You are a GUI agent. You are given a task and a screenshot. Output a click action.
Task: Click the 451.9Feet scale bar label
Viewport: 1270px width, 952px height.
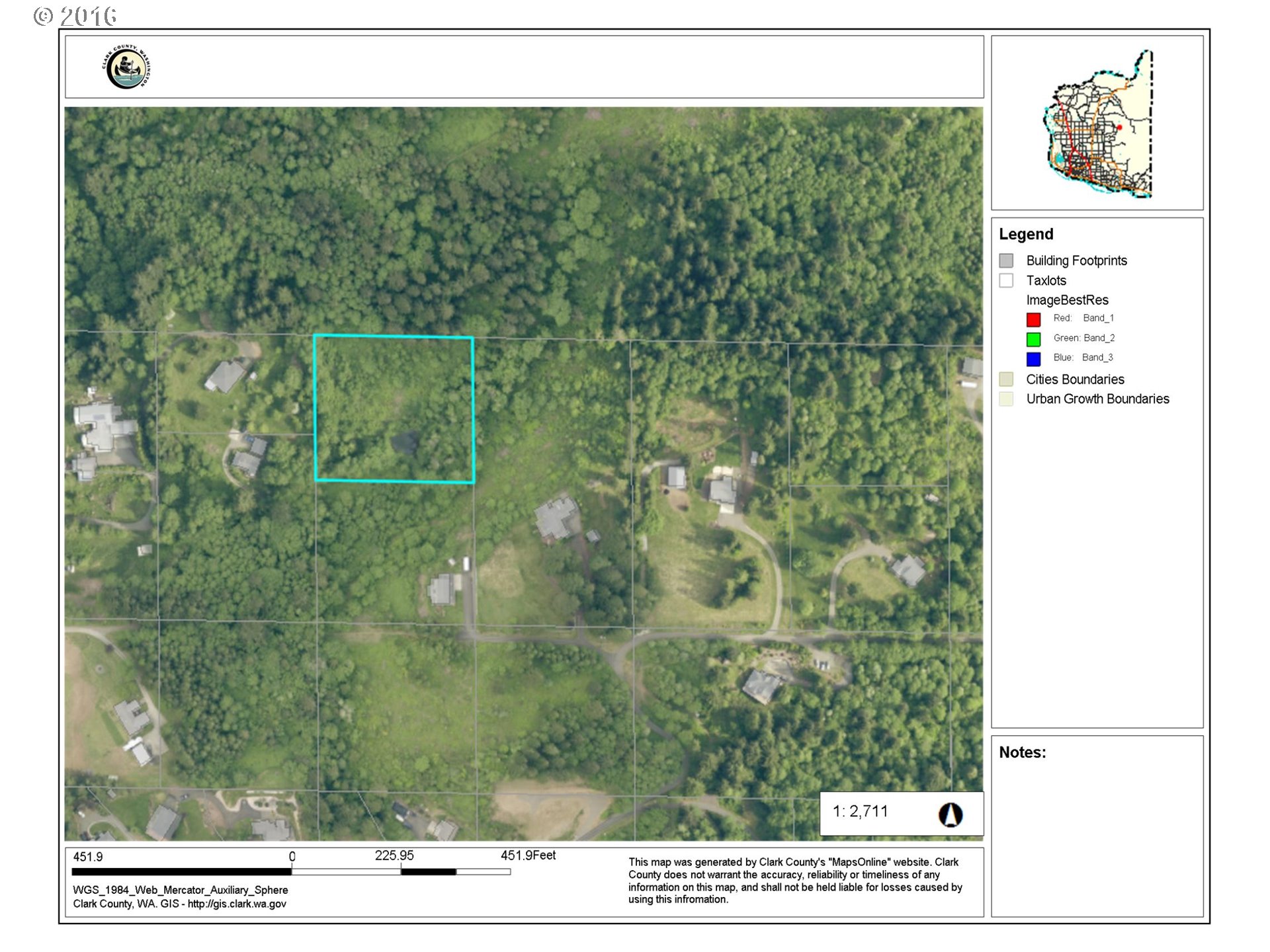click(x=528, y=855)
